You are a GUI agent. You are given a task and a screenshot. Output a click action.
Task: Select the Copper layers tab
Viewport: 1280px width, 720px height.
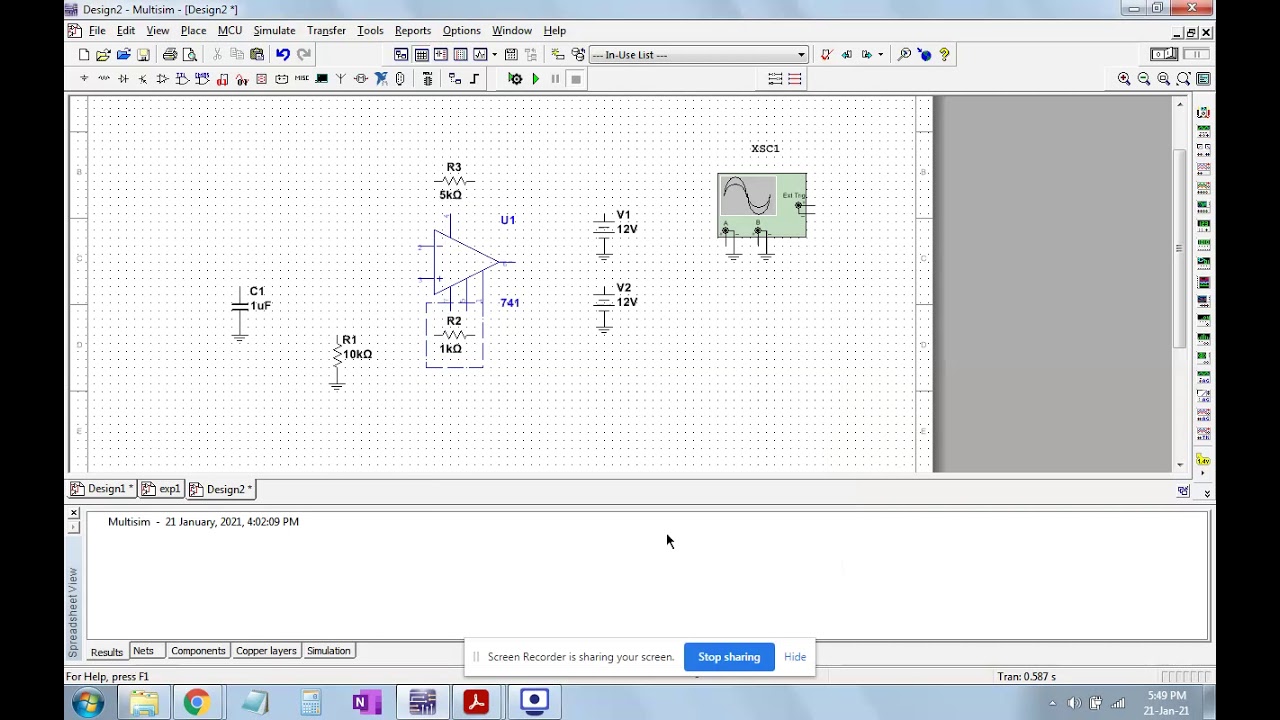pyautogui.click(x=266, y=651)
